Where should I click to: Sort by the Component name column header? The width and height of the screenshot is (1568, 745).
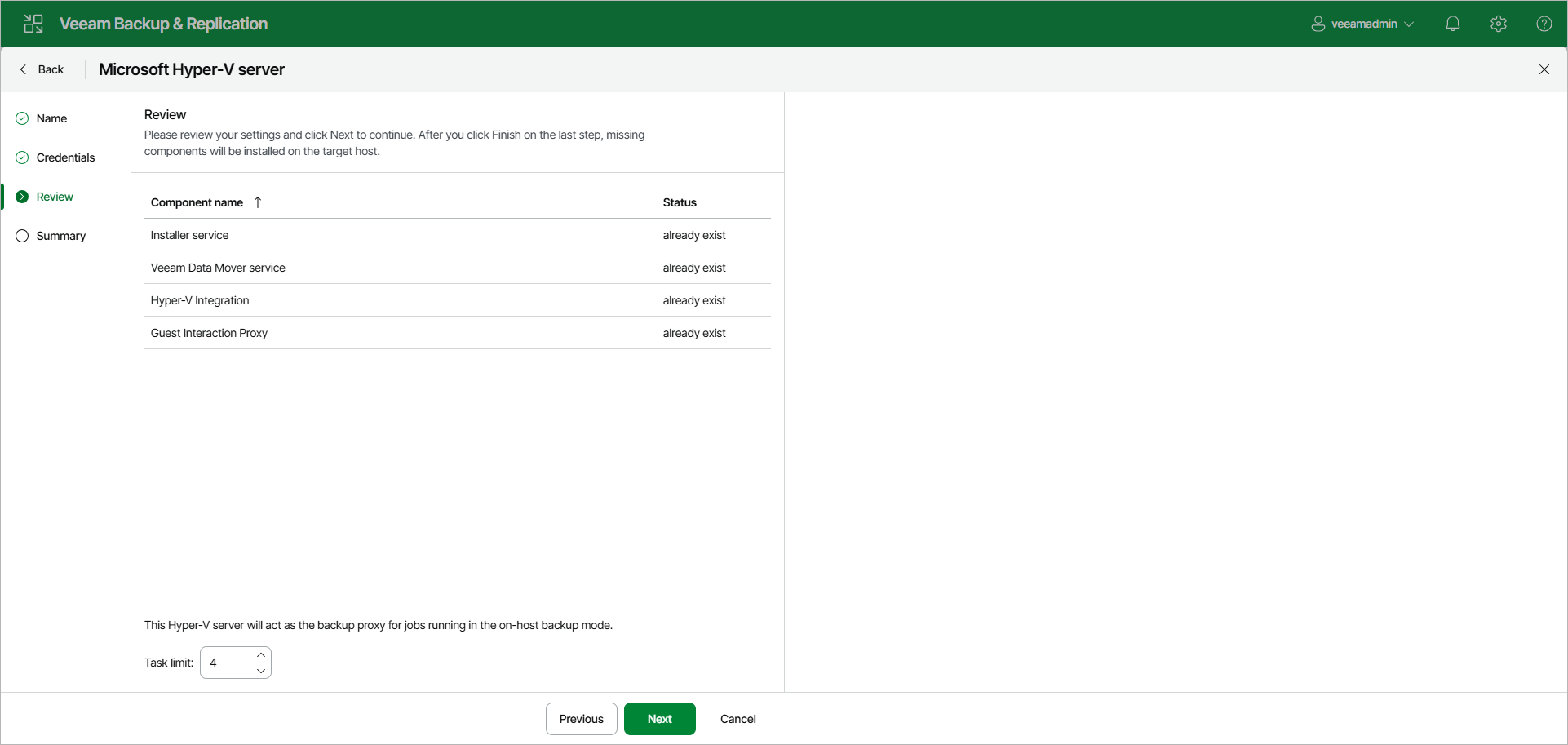click(197, 202)
